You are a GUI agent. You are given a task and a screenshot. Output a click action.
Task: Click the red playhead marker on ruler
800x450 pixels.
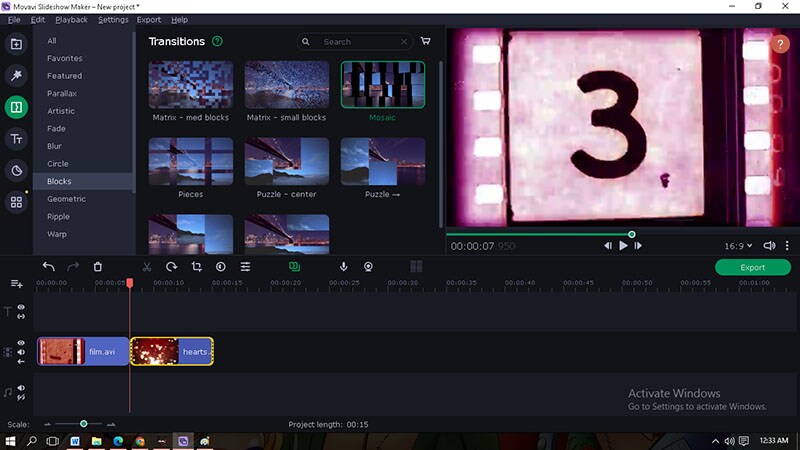[x=130, y=283]
